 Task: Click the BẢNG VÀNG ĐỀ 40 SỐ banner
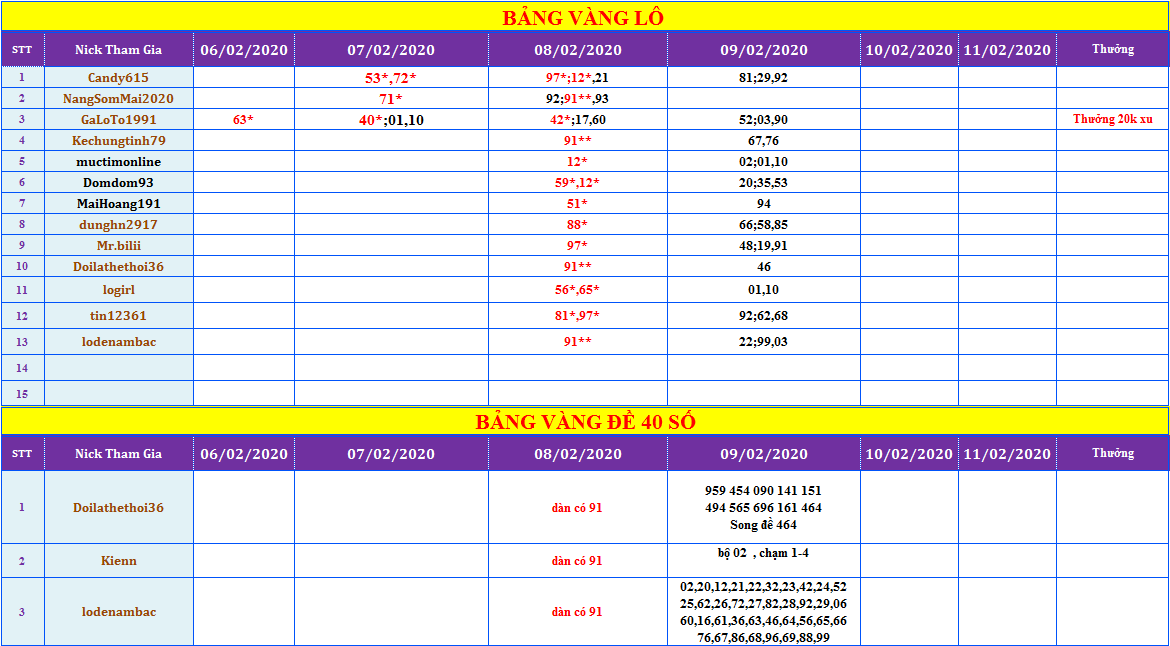pyautogui.click(x=584, y=421)
